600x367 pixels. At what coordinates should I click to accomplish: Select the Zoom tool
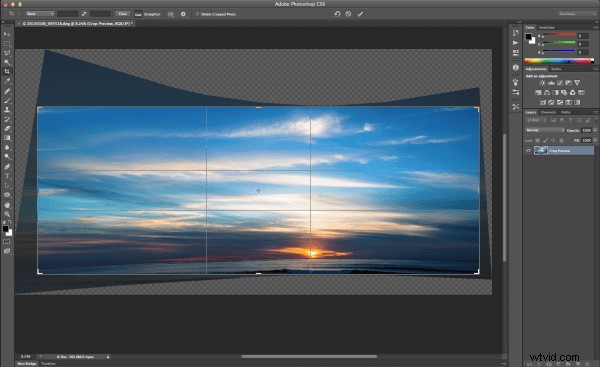[7, 214]
